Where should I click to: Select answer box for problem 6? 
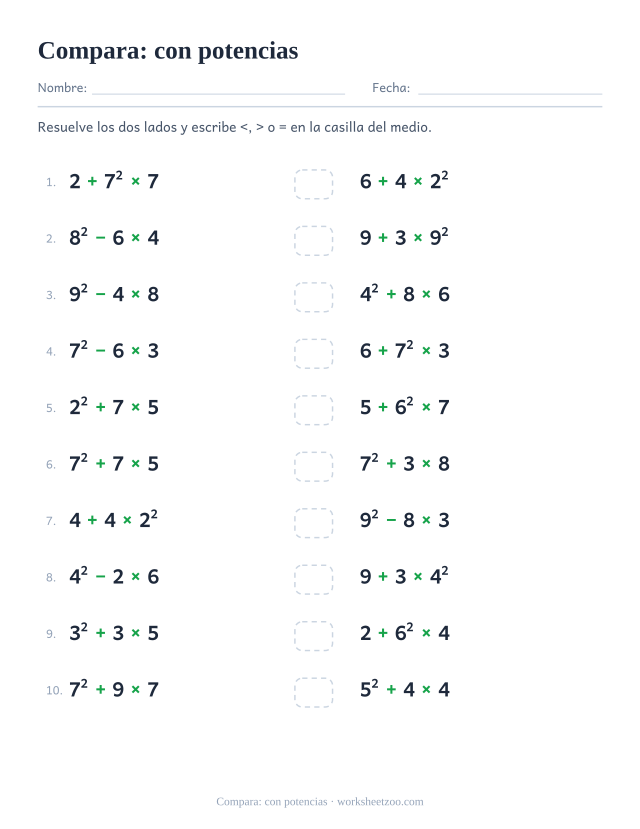[x=314, y=466]
